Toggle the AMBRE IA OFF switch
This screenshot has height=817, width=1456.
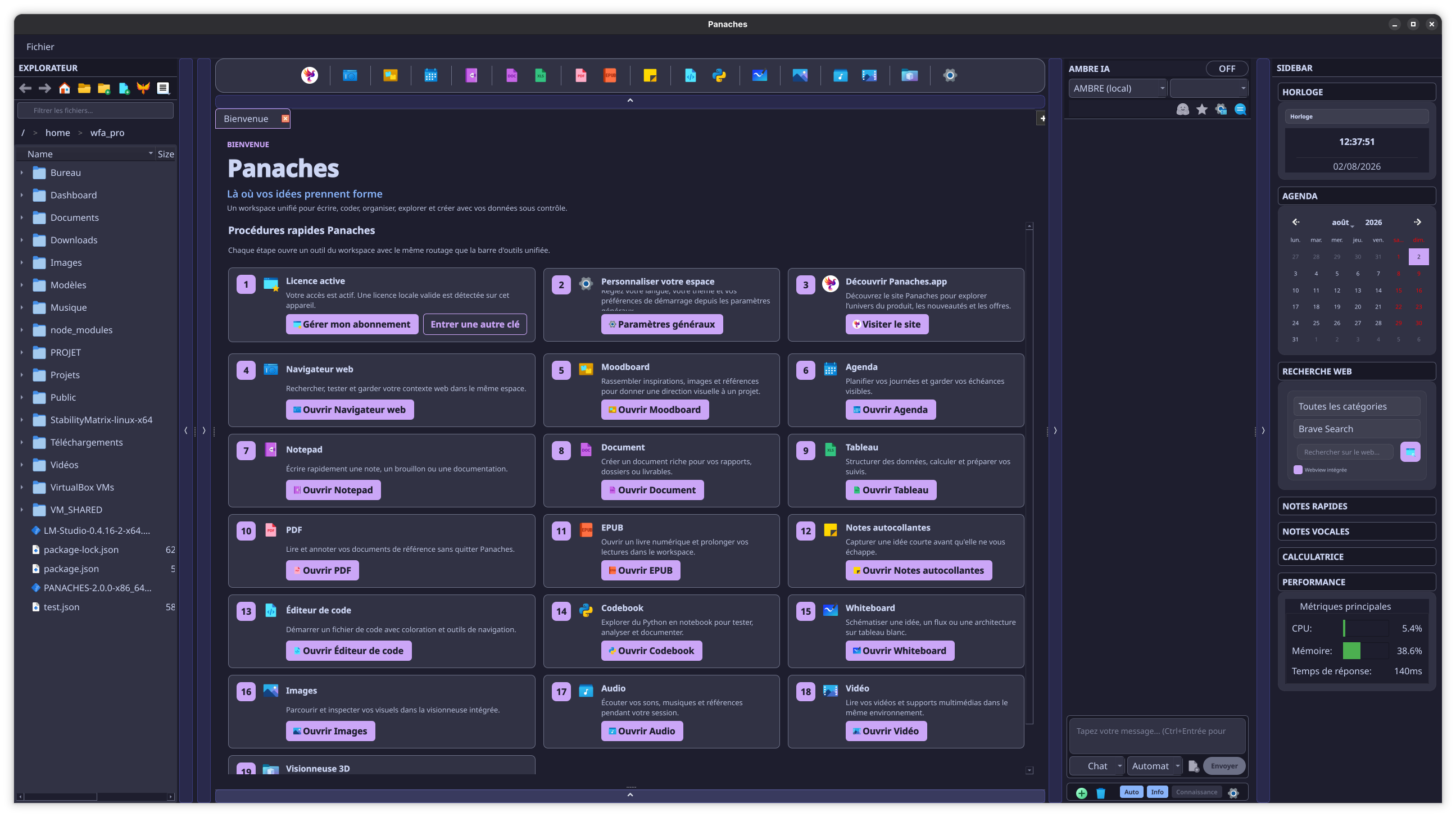(x=1227, y=69)
